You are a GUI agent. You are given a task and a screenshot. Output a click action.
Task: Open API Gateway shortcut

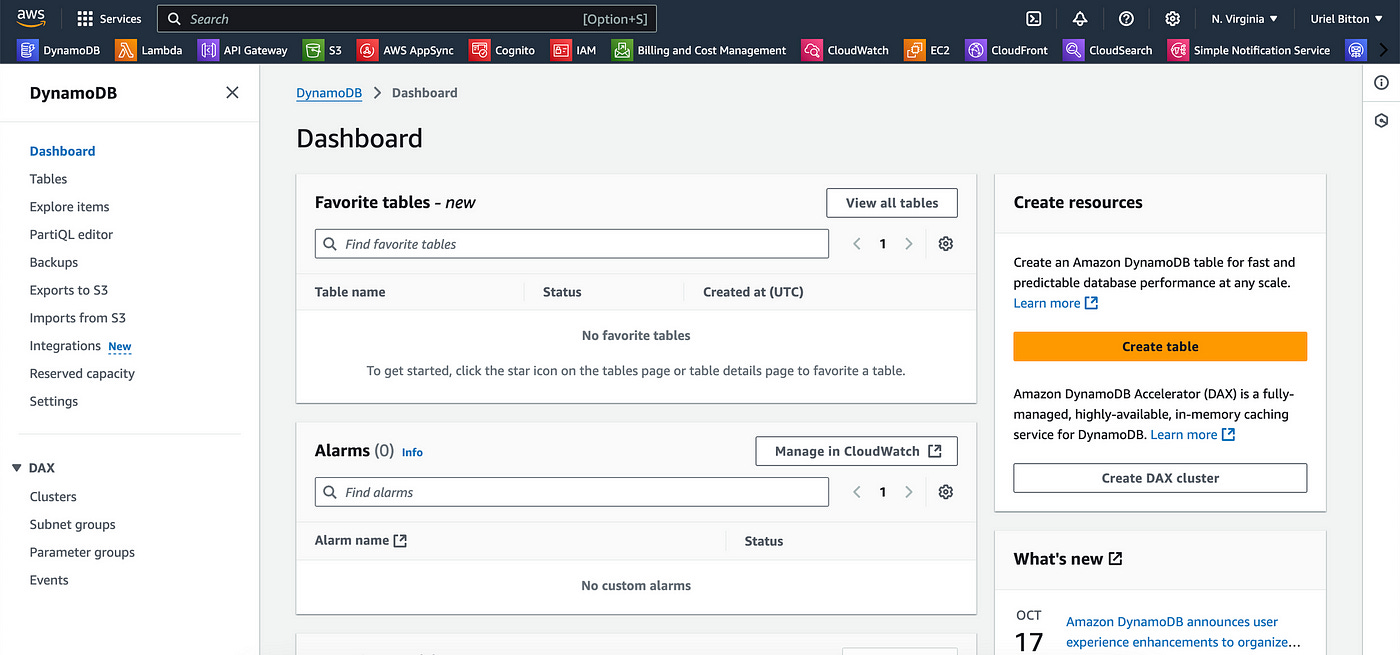point(243,50)
